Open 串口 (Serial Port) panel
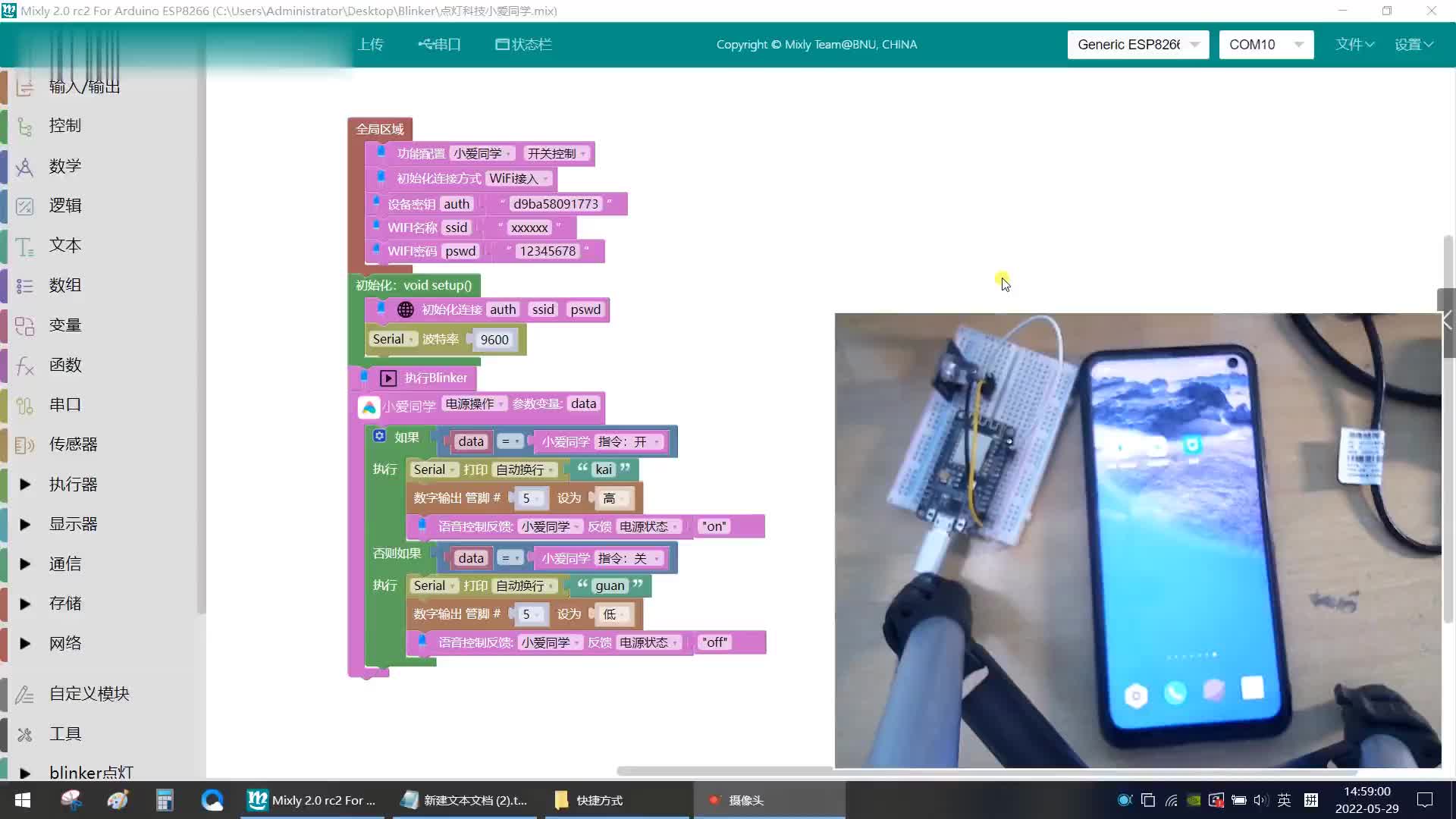The width and height of the screenshot is (1456, 819). tap(438, 44)
